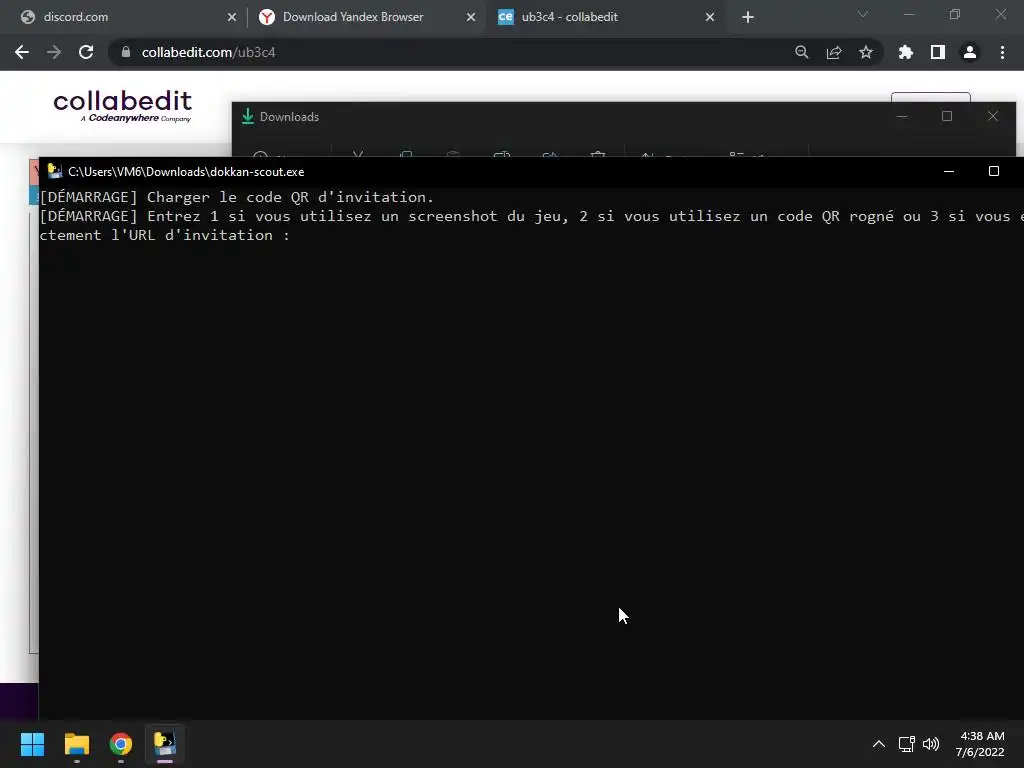Open the tab search chevron
Viewport: 1024px width, 768px height.
pos(863,14)
